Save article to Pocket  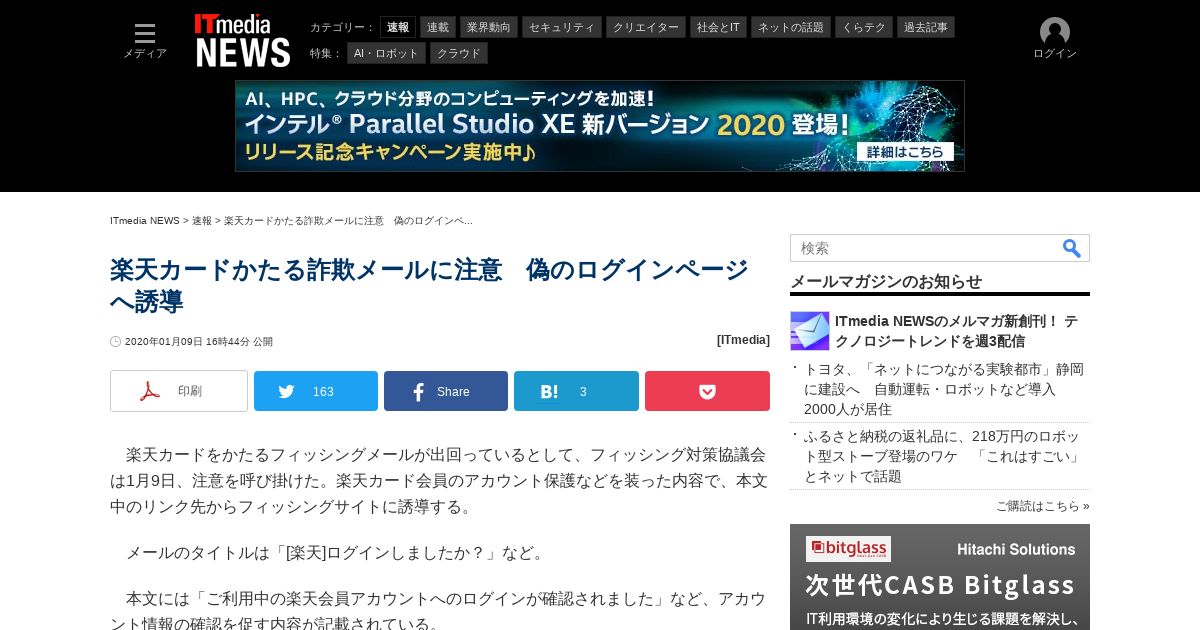point(707,391)
